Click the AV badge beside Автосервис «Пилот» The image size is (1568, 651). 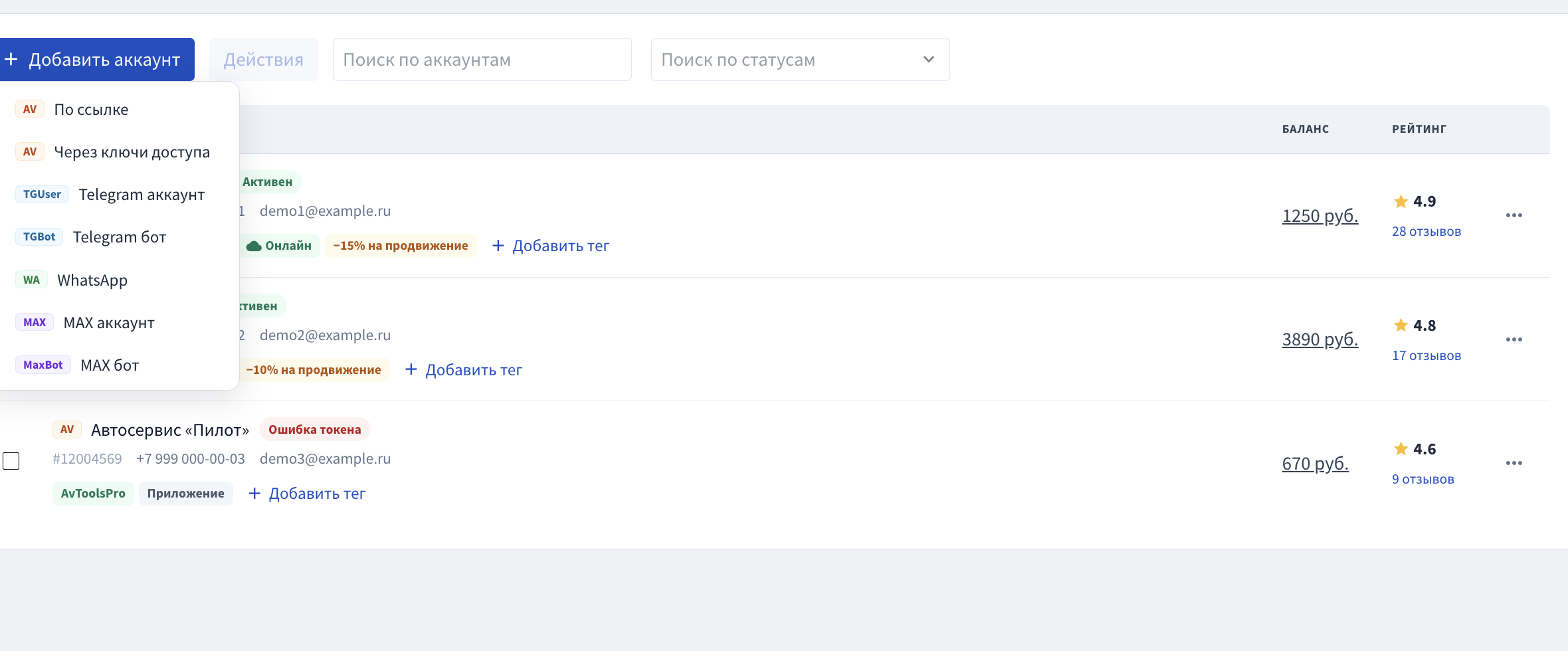(x=67, y=430)
